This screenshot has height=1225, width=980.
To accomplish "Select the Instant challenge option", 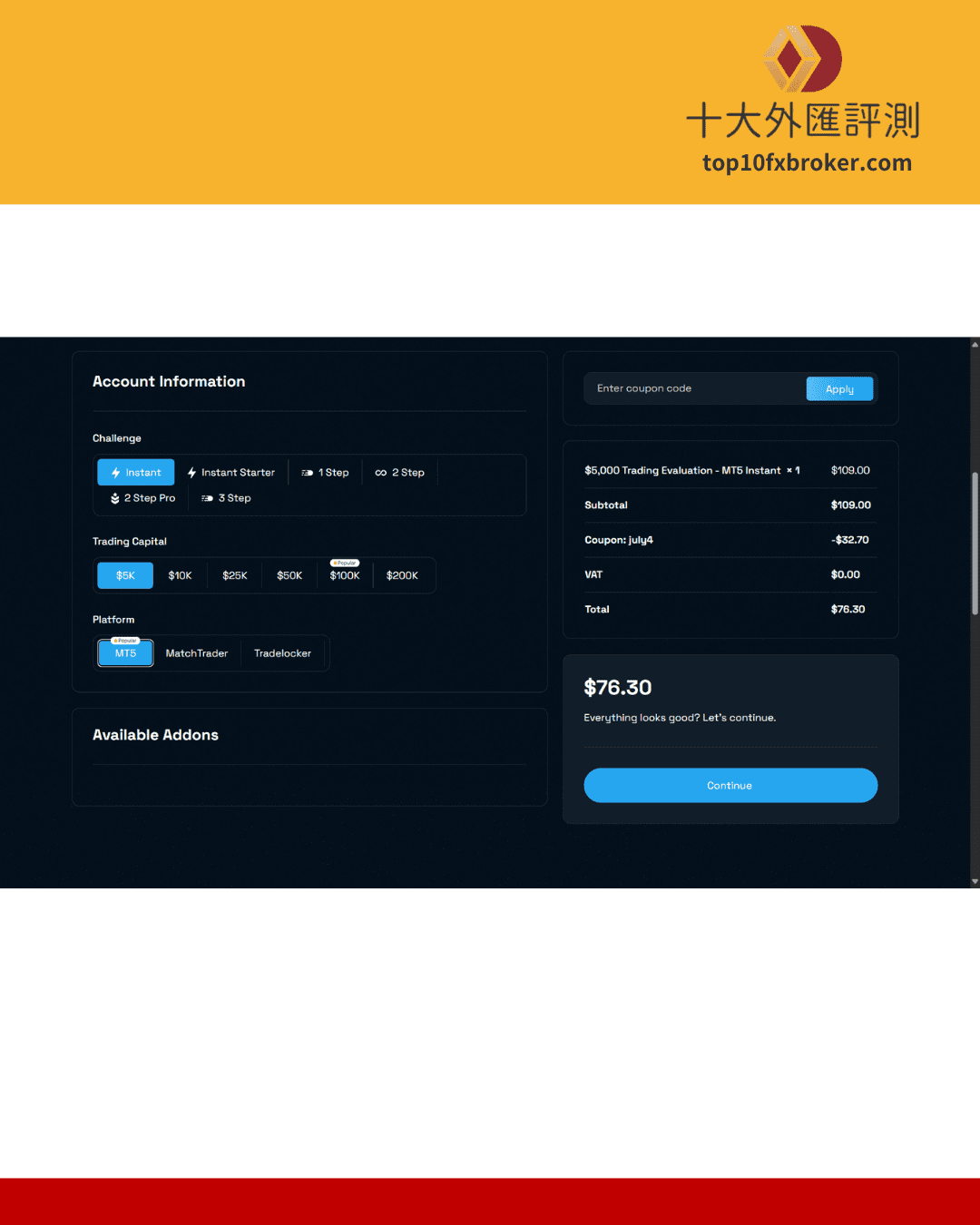I will (x=135, y=473).
